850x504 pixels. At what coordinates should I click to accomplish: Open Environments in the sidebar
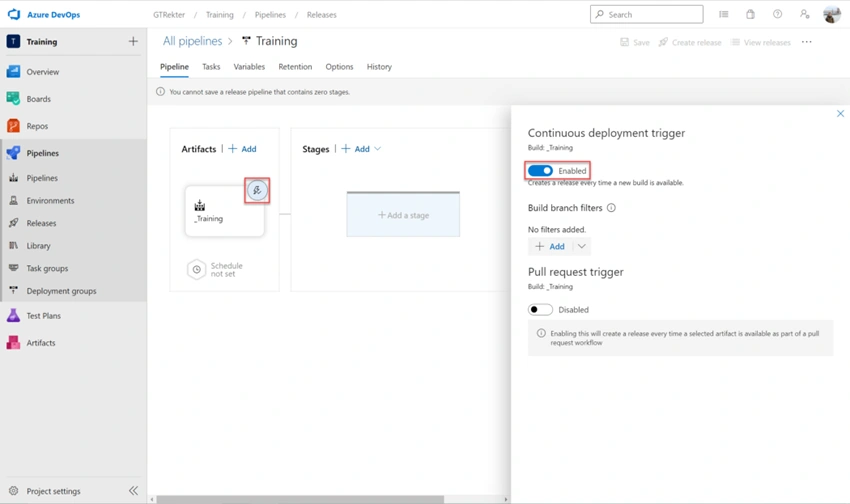tap(50, 201)
